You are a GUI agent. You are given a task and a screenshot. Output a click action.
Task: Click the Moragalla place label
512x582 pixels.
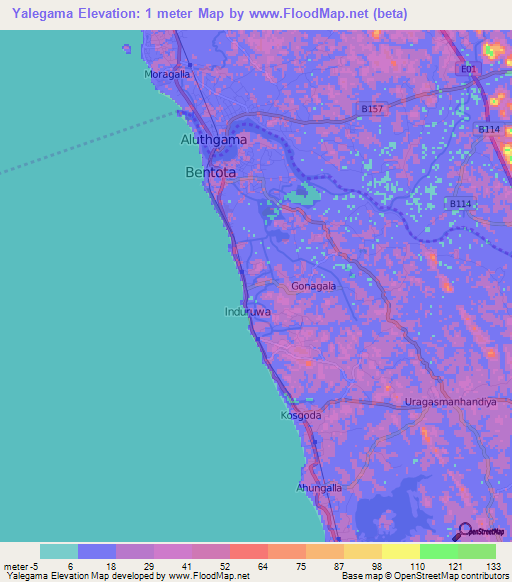pyautogui.click(x=167, y=74)
